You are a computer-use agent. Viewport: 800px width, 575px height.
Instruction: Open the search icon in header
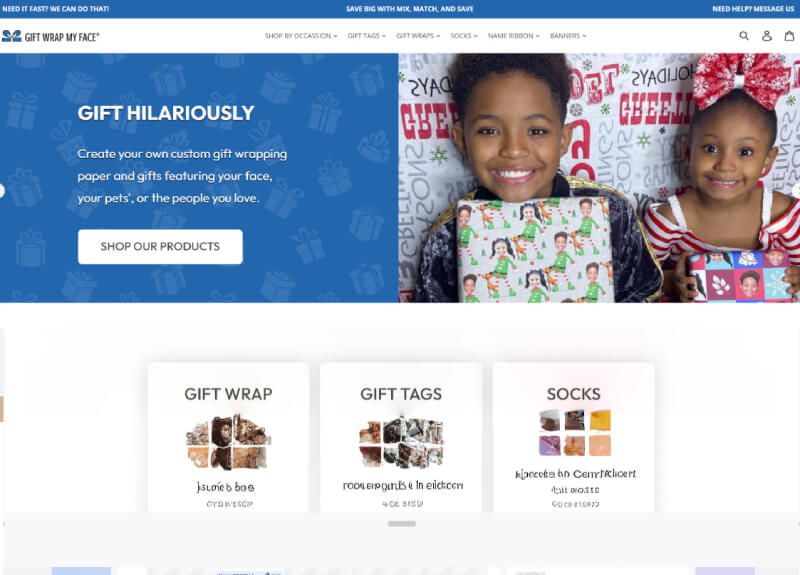(744, 36)
